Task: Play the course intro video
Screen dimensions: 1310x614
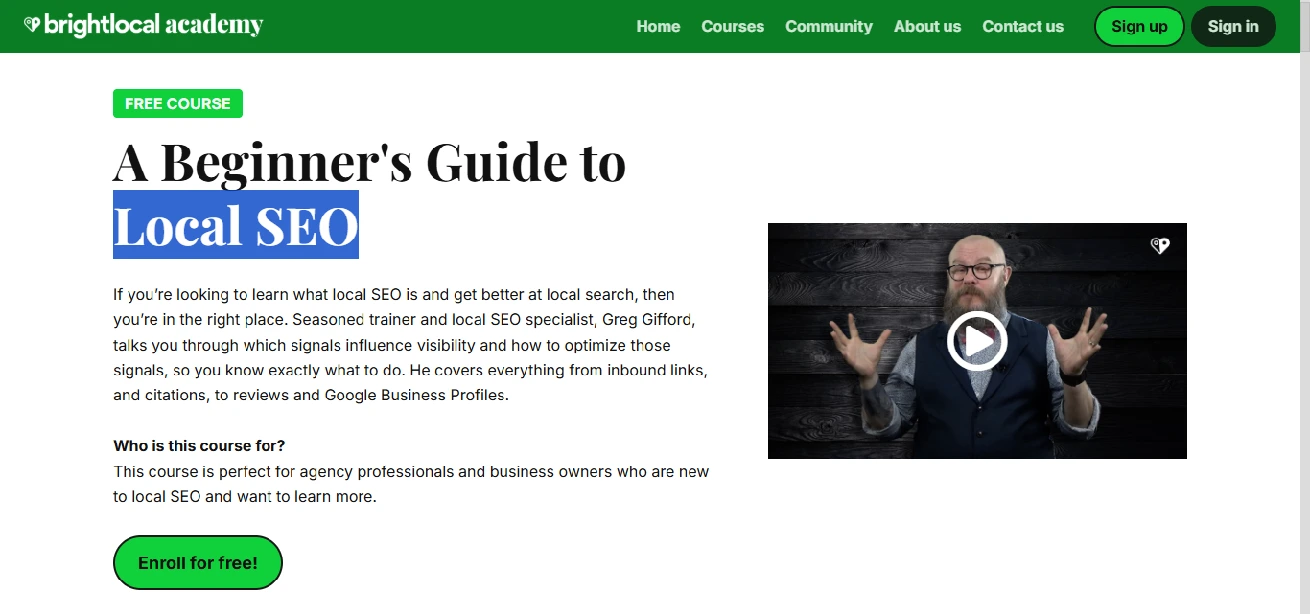Action: (x=977, y=341)
